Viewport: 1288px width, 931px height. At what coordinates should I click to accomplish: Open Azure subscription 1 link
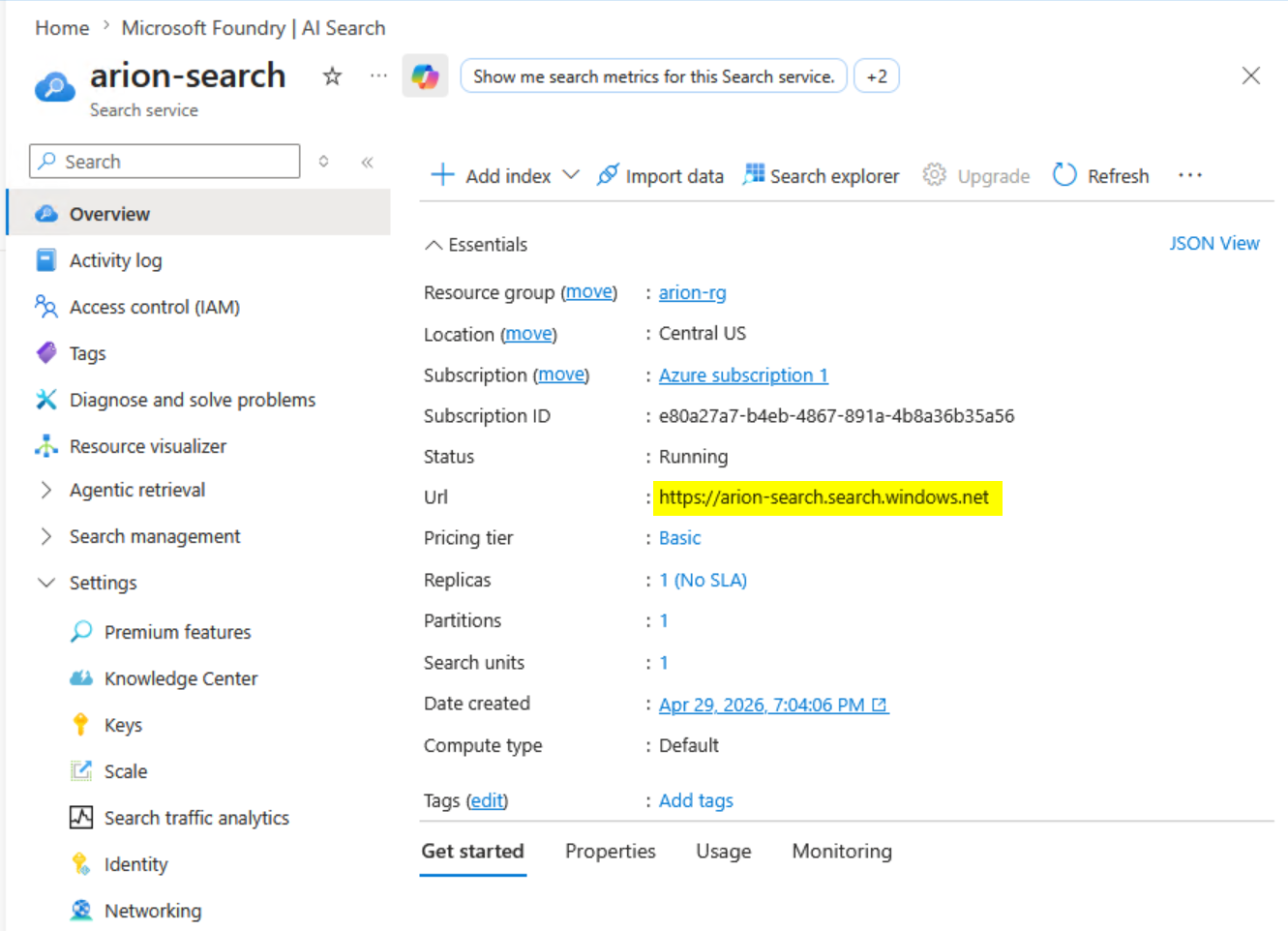click(743, 375)
